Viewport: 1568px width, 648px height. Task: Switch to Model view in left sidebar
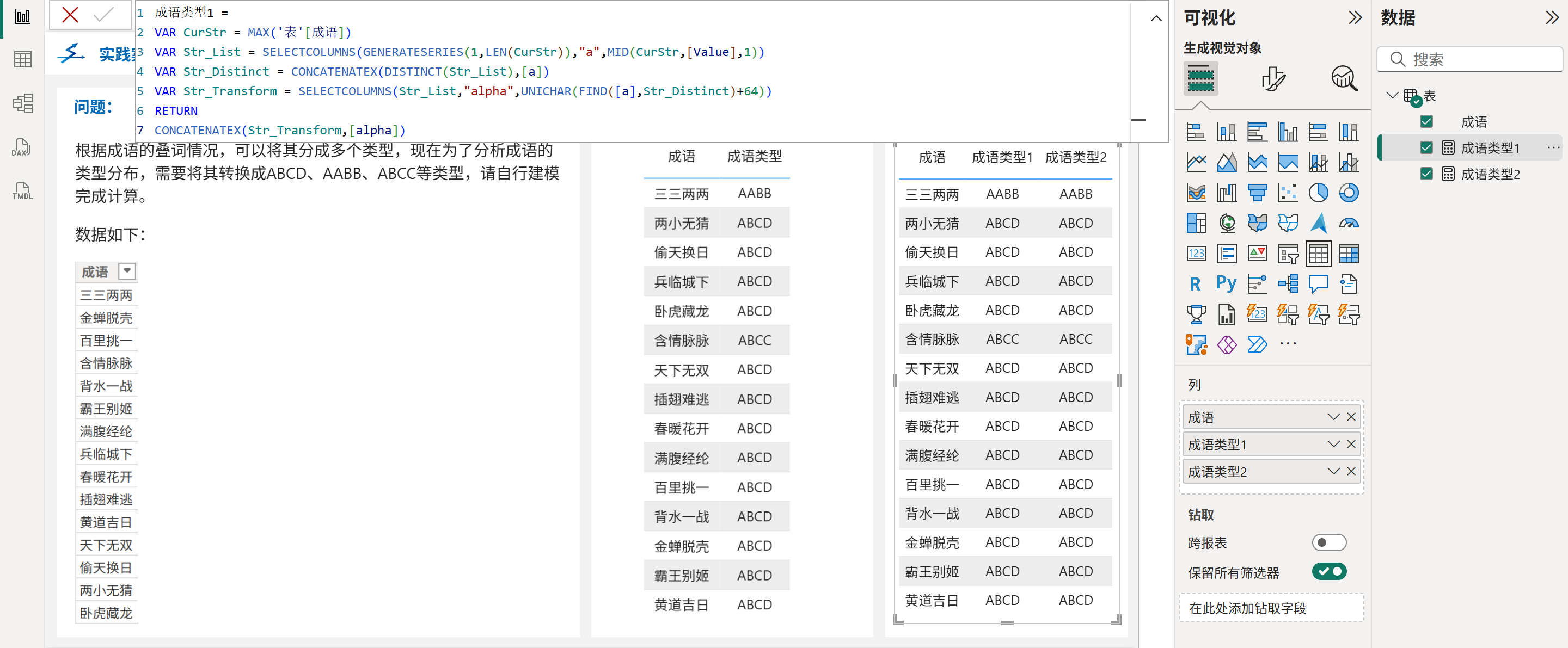coord(22,103)
